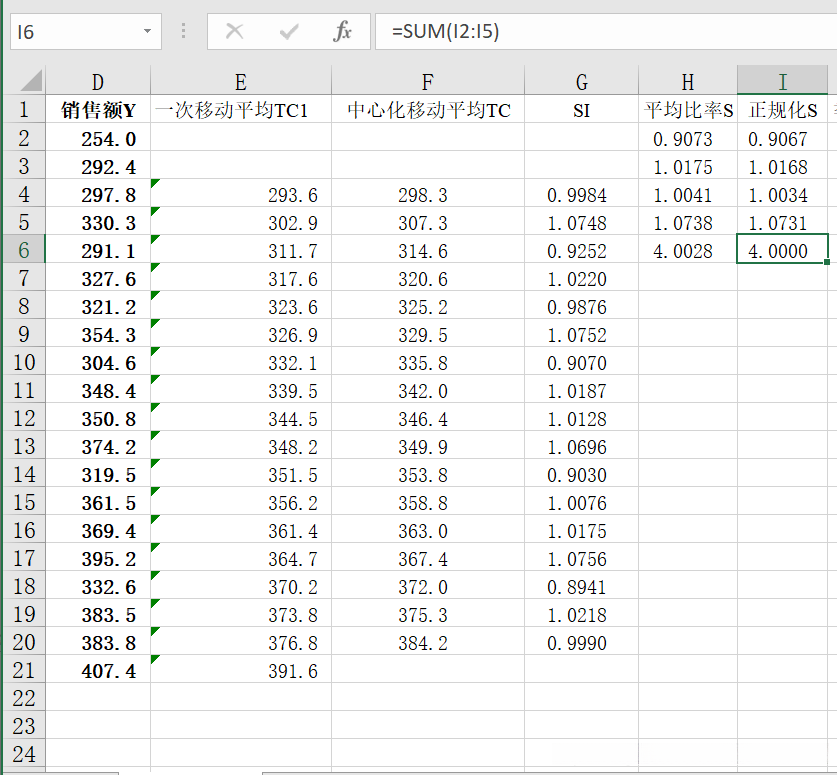837x775 pixels.
Task: Select cell with value 1.0748
Action: click(x=581, y=223)
